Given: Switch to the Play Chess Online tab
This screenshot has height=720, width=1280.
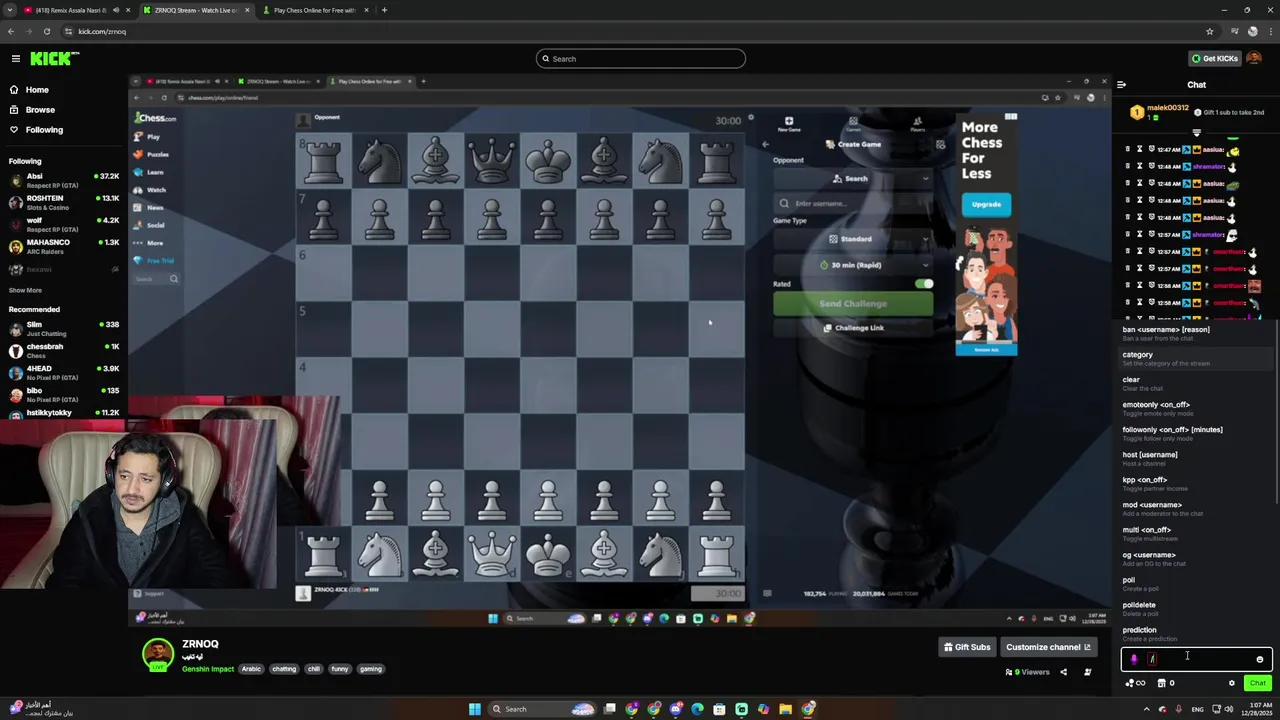Looking at the screenshot, I should tap(315, 10).
